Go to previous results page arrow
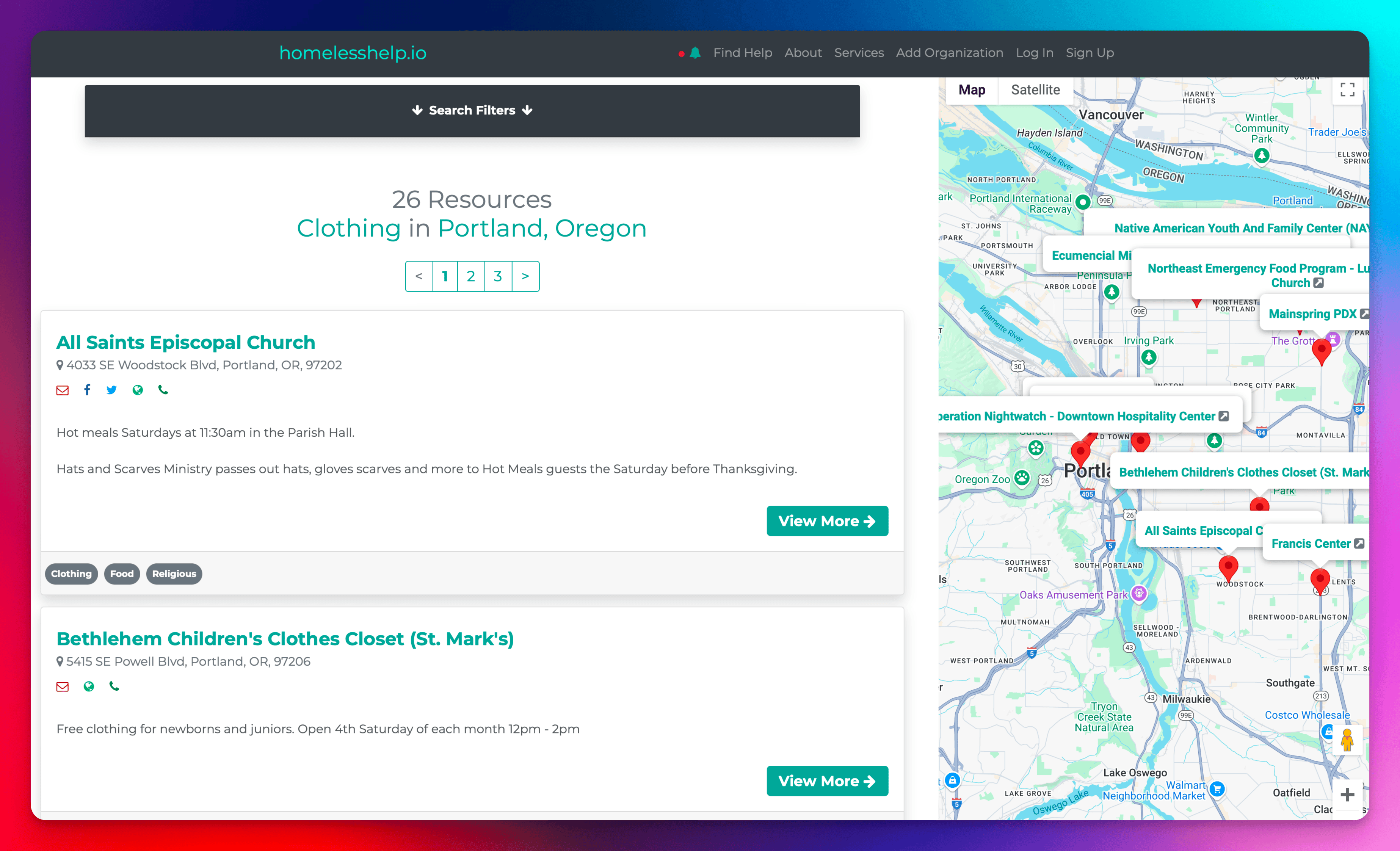The width and height of the screenshot is (1400, 851). (x=419, y=276)
